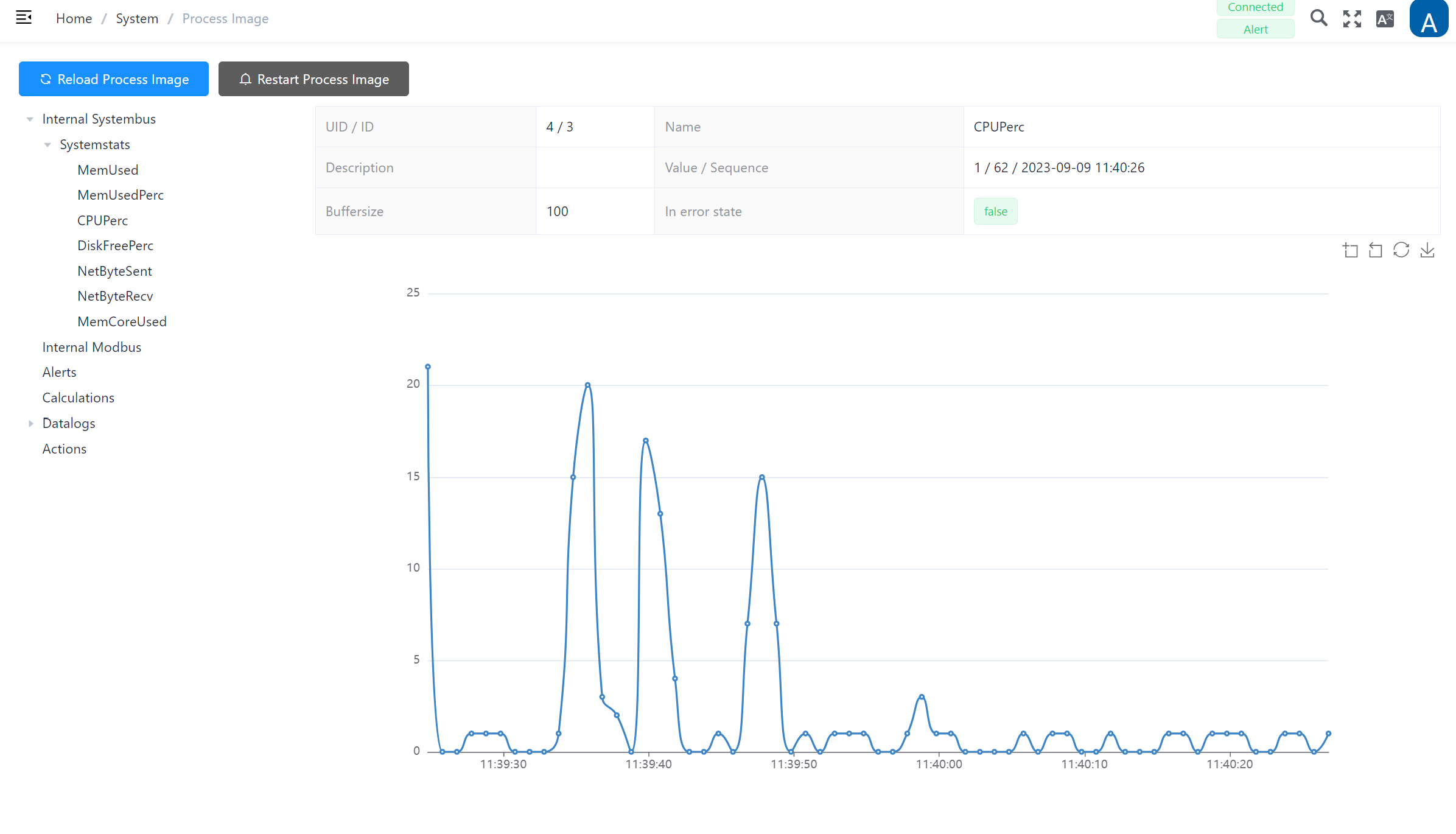
Task: Click the Connected status tag
Action: point(1255,7)
